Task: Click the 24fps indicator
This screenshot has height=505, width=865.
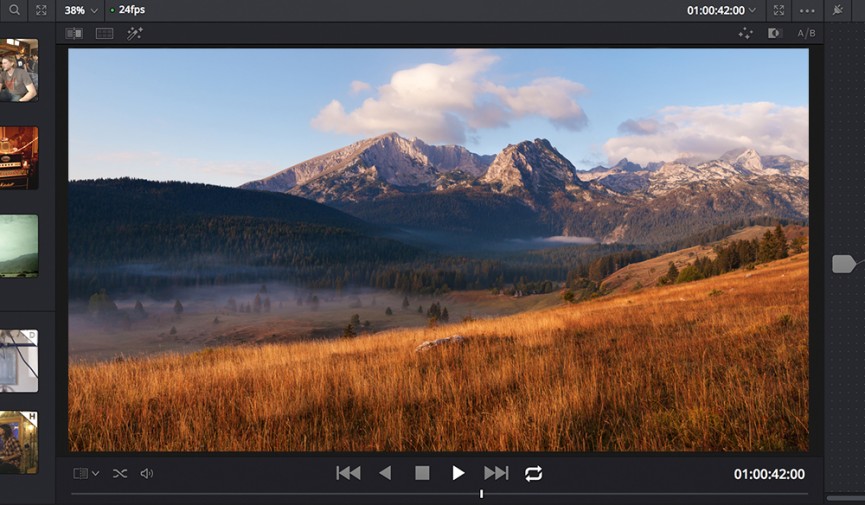Action: click(127, 10)
